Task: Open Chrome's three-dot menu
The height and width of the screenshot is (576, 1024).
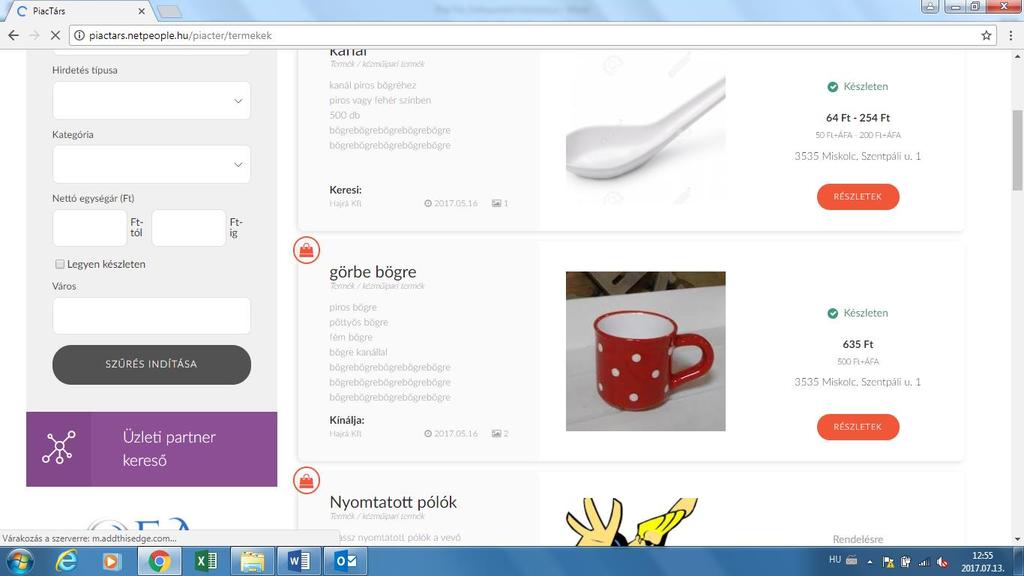Action: click(x=1011, y=35)
